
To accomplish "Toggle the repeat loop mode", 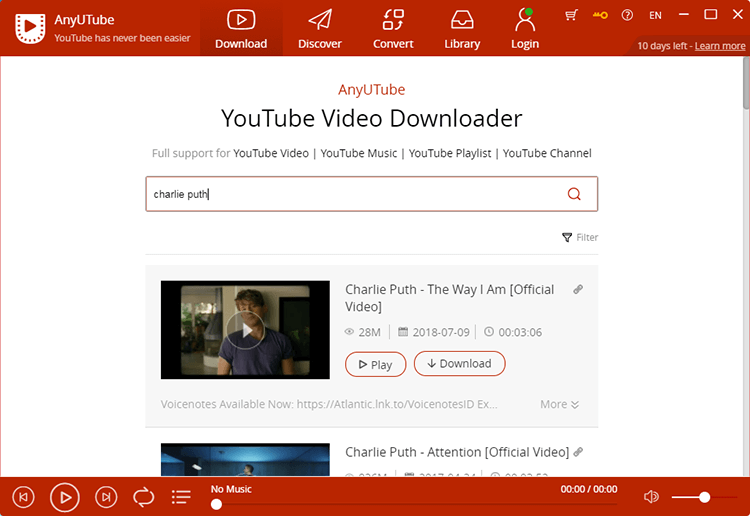I will coord(143,497).
